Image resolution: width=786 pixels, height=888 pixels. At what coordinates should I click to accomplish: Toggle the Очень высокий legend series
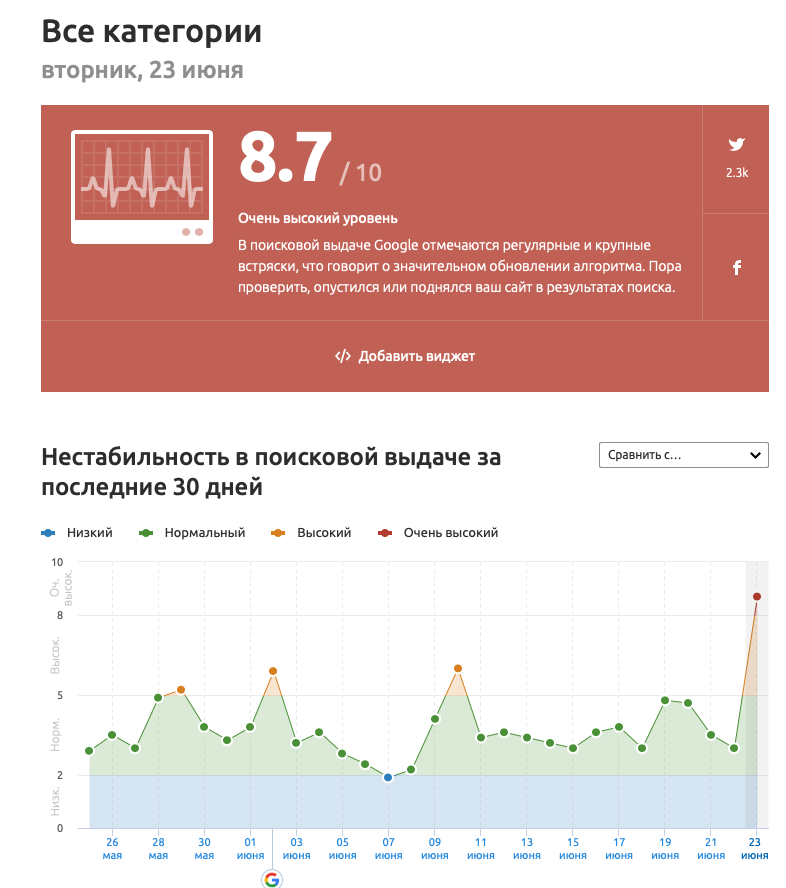pos(438,533)
